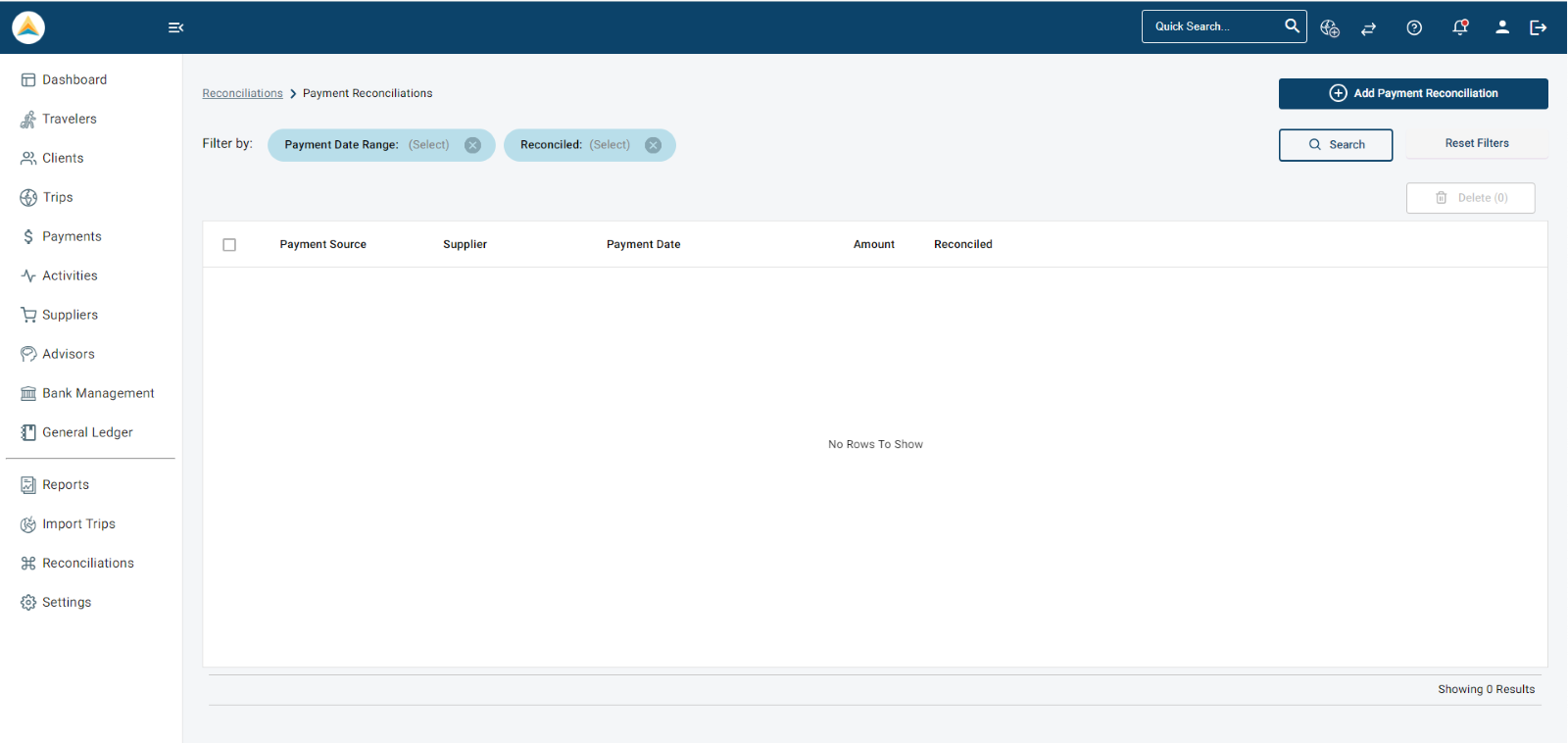Image resolution: width=1568 pixels, height=743 pixels.
Task: Clear the Reconciled filter
Action: (x=653, y=145)
